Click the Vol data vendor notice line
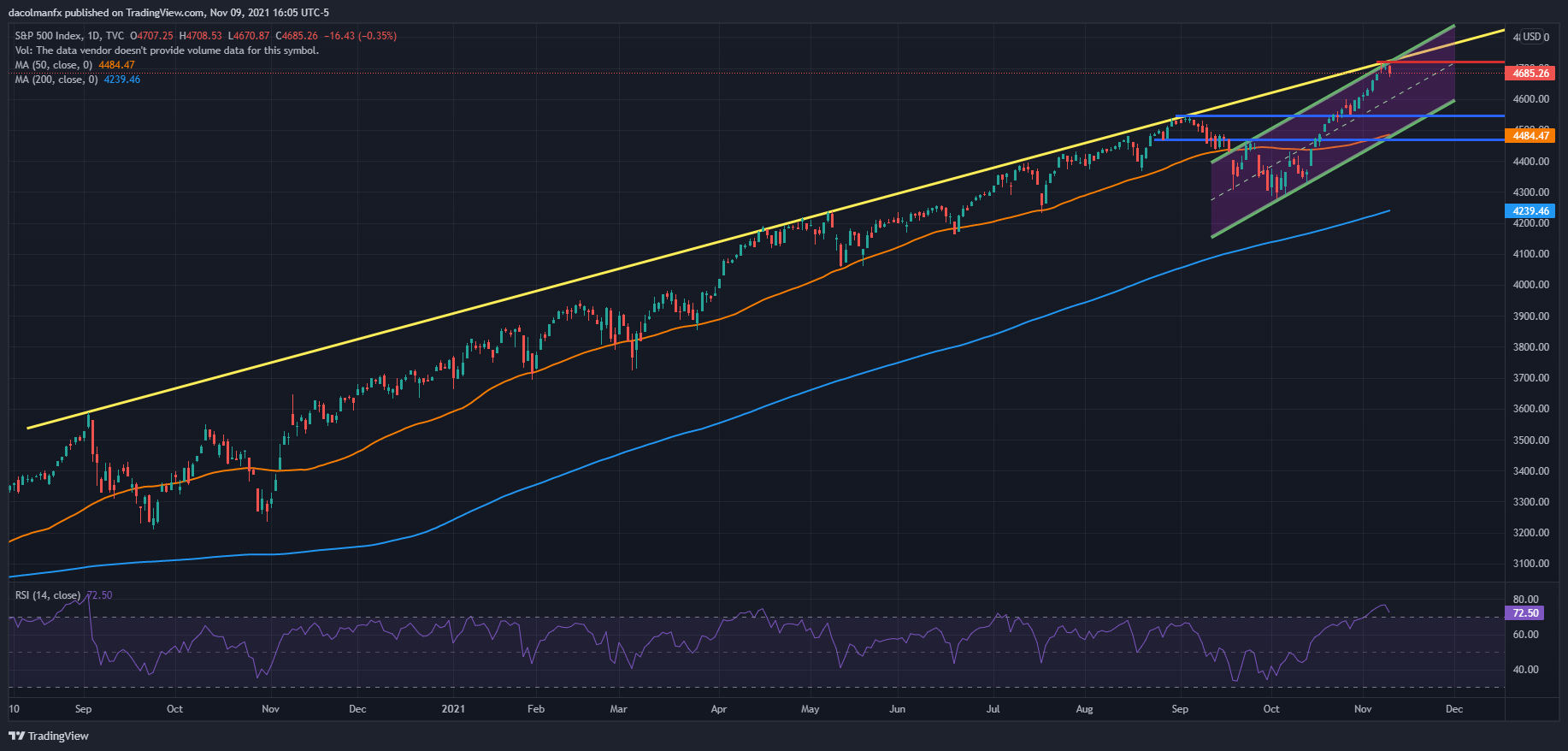Image resolution: width=1568 pixels, height=751 pixels. click(167, 50)
